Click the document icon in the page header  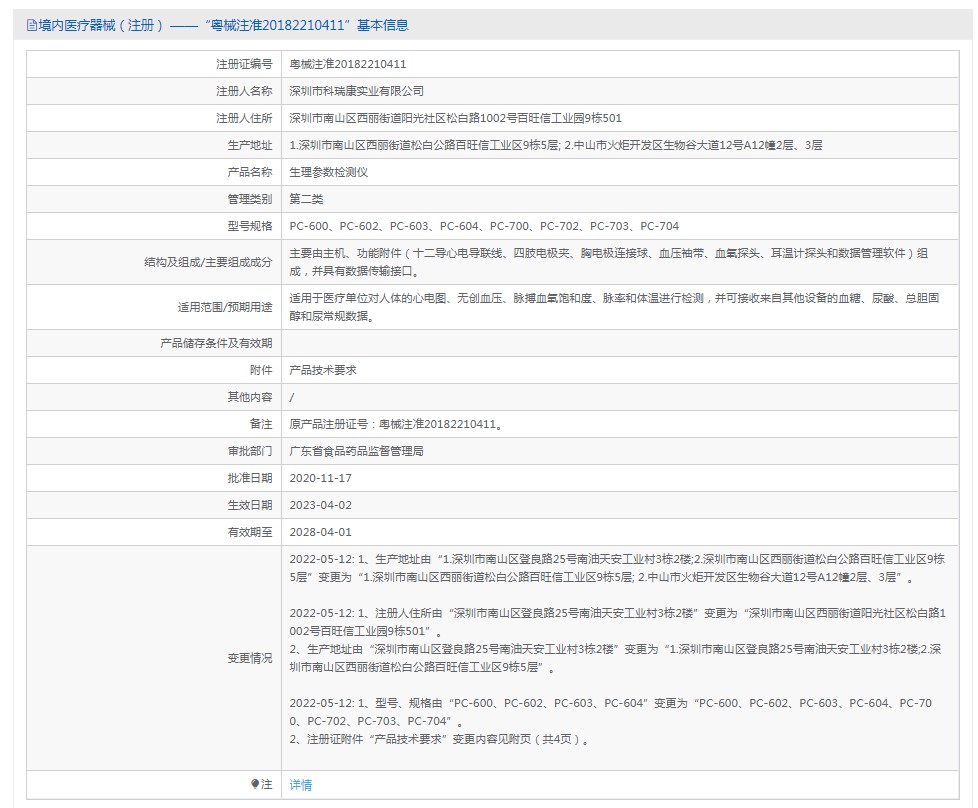coord(31,26)
